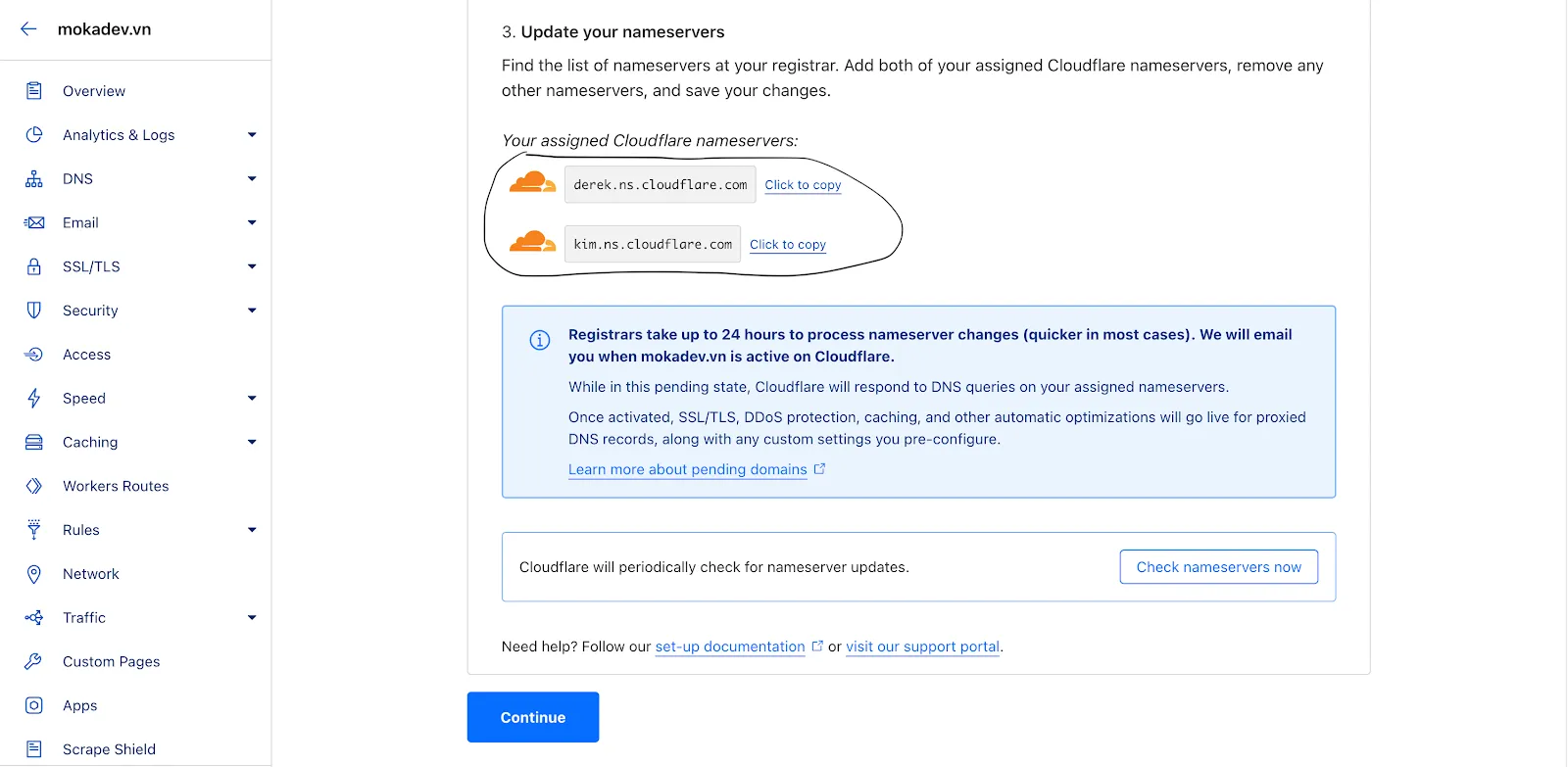Click the Speed lightning bolt icon
The width and height of the screenshot is (1568, 767).
pyautogui.click(x=34, y=399)
